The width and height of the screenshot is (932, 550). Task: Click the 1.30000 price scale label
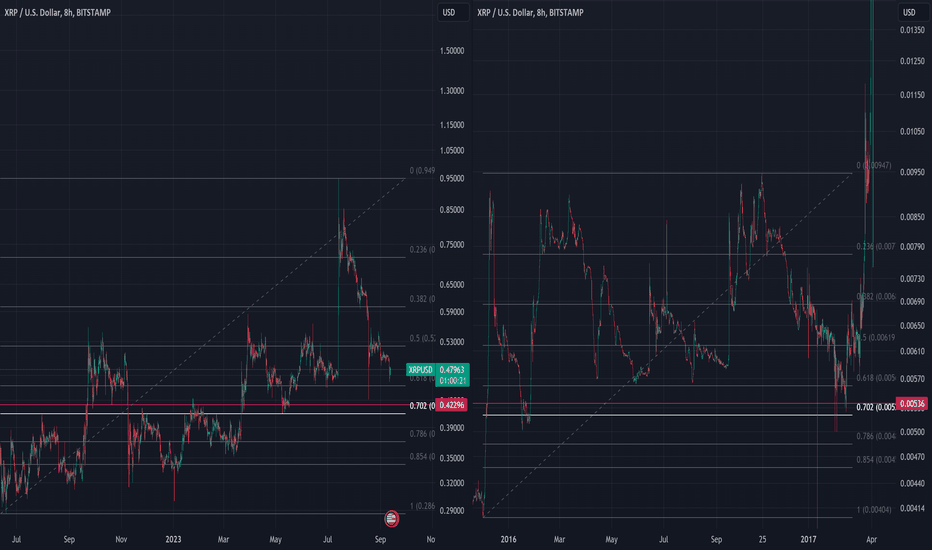452,91
